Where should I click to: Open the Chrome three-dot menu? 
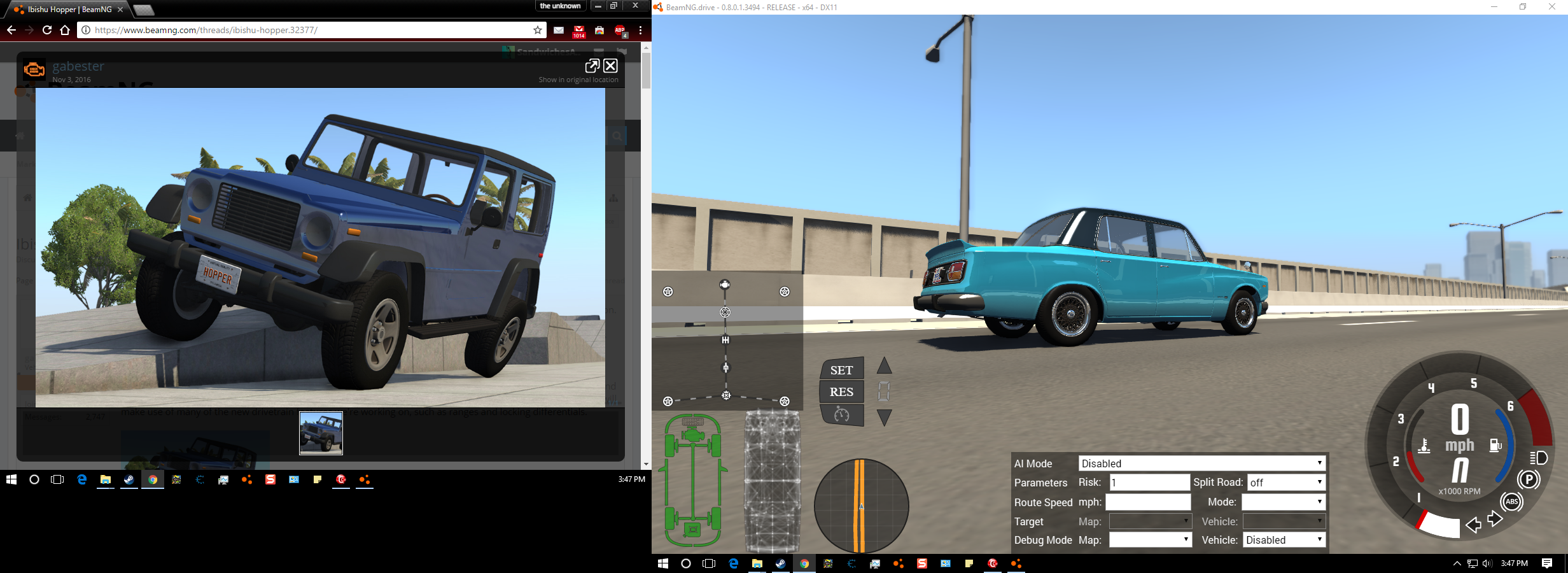(x=640, y=30)
